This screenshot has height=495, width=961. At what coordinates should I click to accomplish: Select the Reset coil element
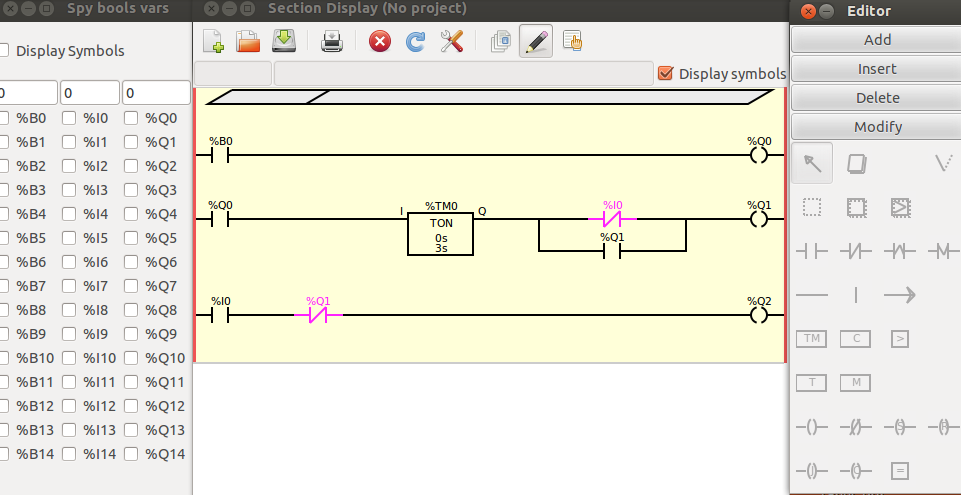pos(943,427)
